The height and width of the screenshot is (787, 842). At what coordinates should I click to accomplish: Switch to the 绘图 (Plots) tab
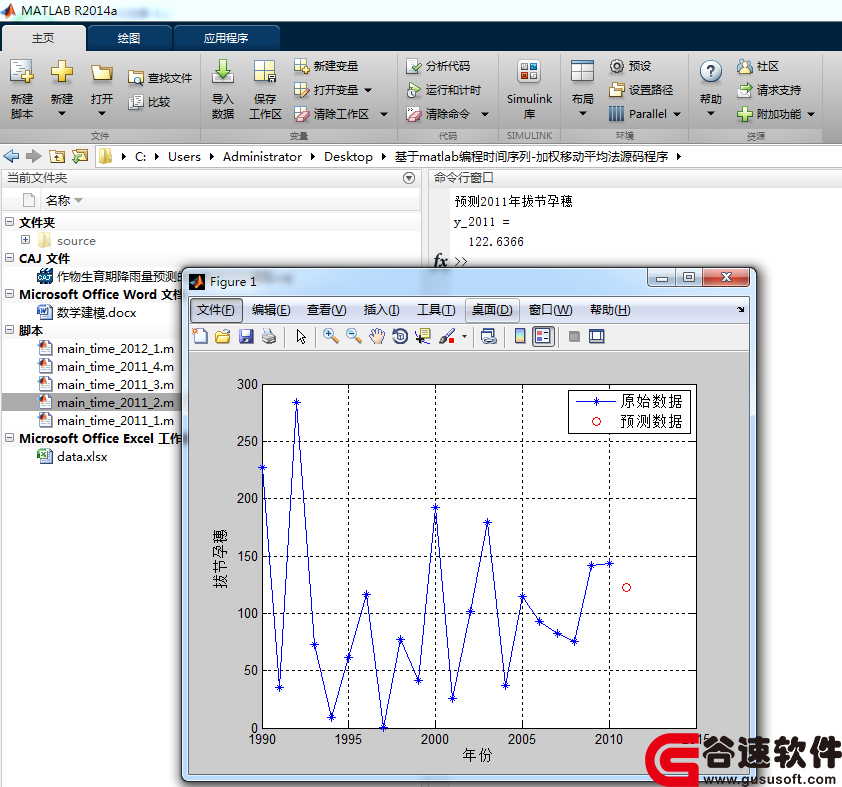[x=129, y=38]
